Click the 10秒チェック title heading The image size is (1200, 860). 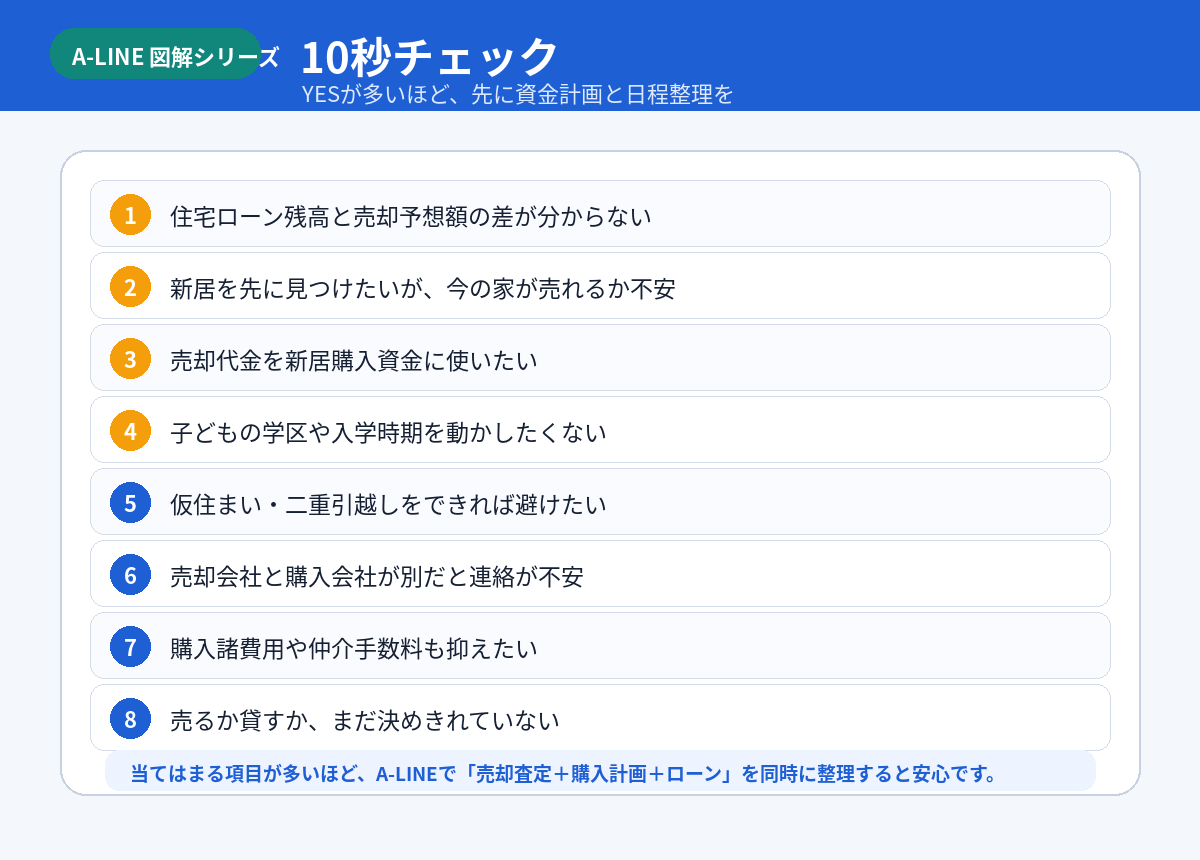[429, 56]
